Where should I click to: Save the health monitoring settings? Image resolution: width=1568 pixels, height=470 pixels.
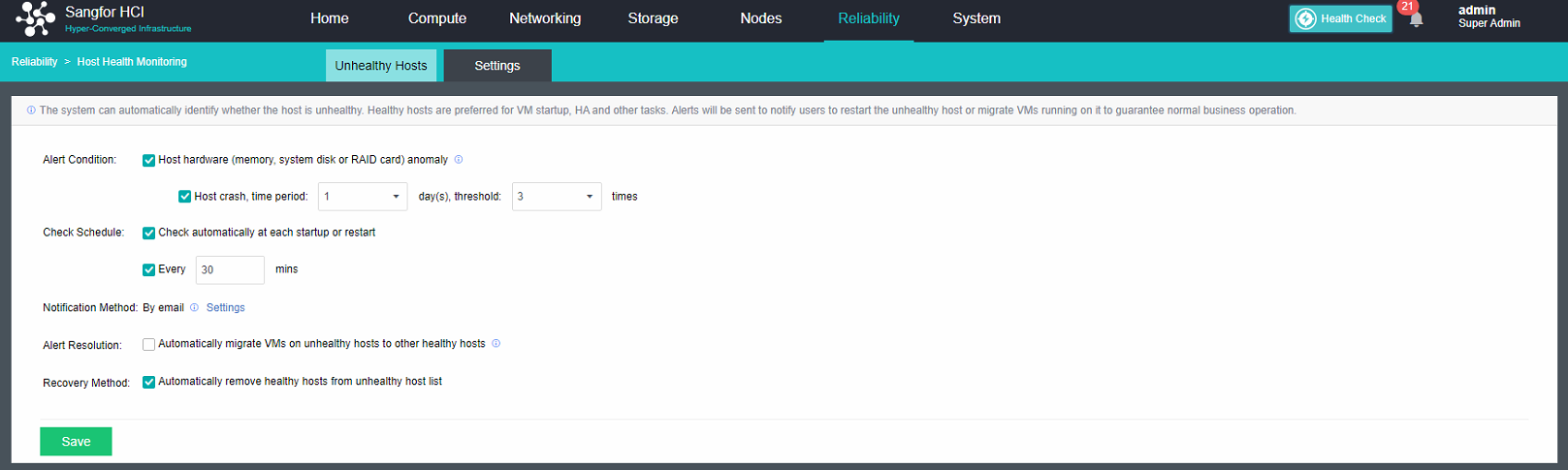point(76,442)
